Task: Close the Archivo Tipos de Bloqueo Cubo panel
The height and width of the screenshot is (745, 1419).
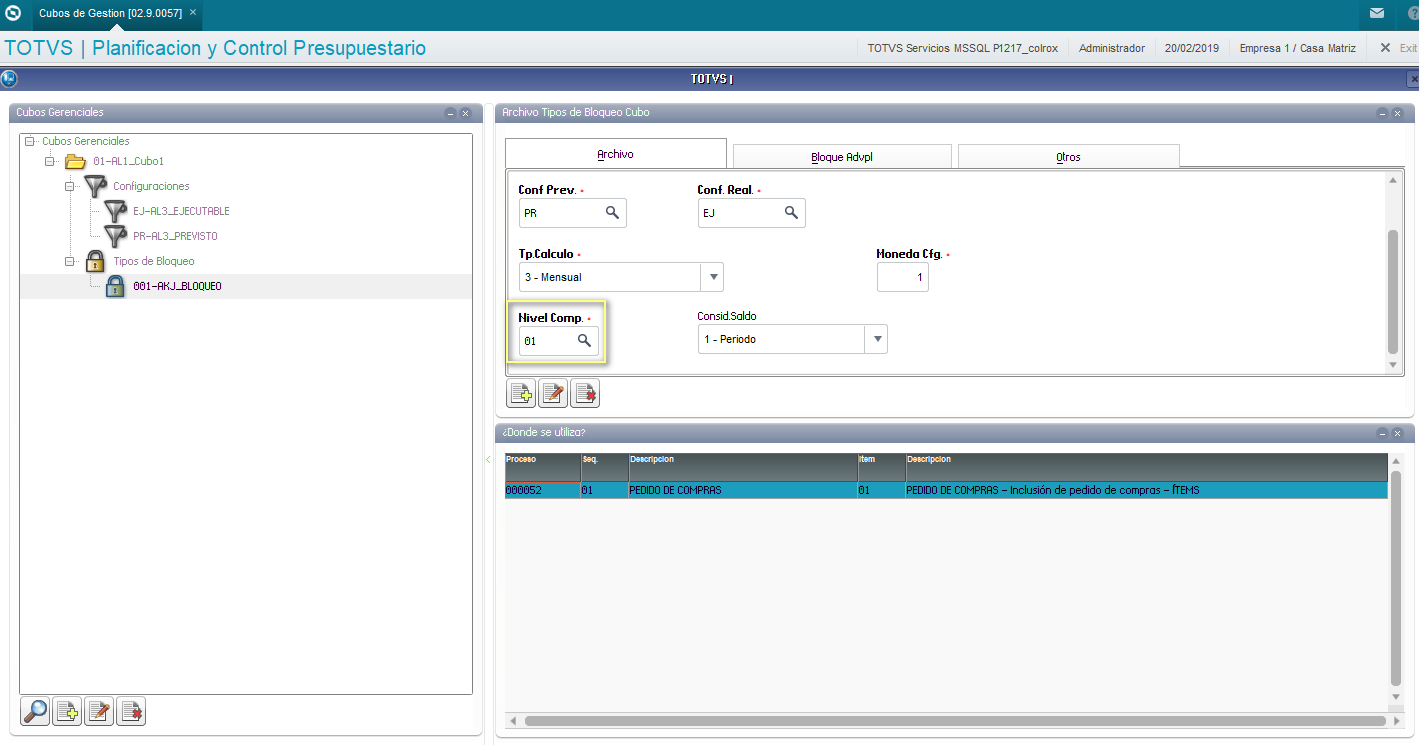Action: 1397,113
